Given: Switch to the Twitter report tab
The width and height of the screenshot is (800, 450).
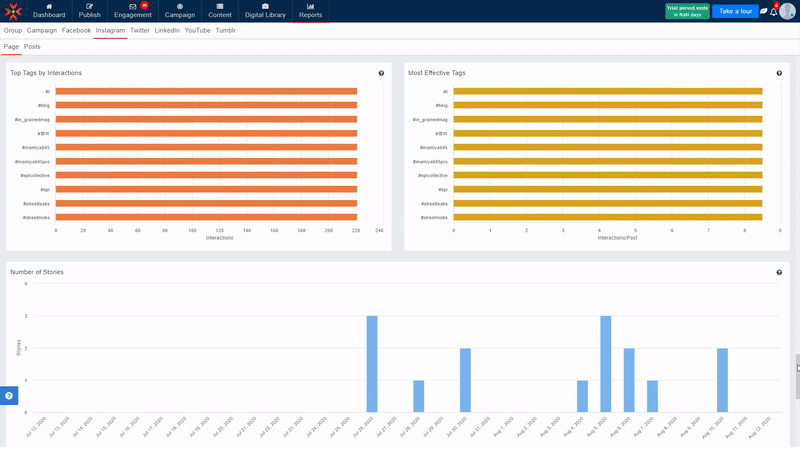Looking at the screenshot, I should click(140, 30).
